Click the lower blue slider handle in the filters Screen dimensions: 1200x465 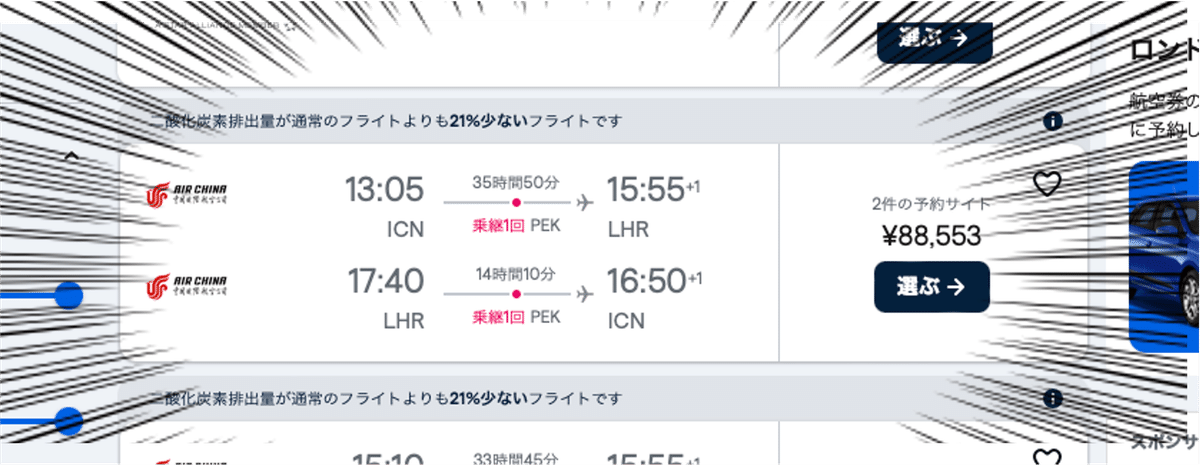[68, 421]
